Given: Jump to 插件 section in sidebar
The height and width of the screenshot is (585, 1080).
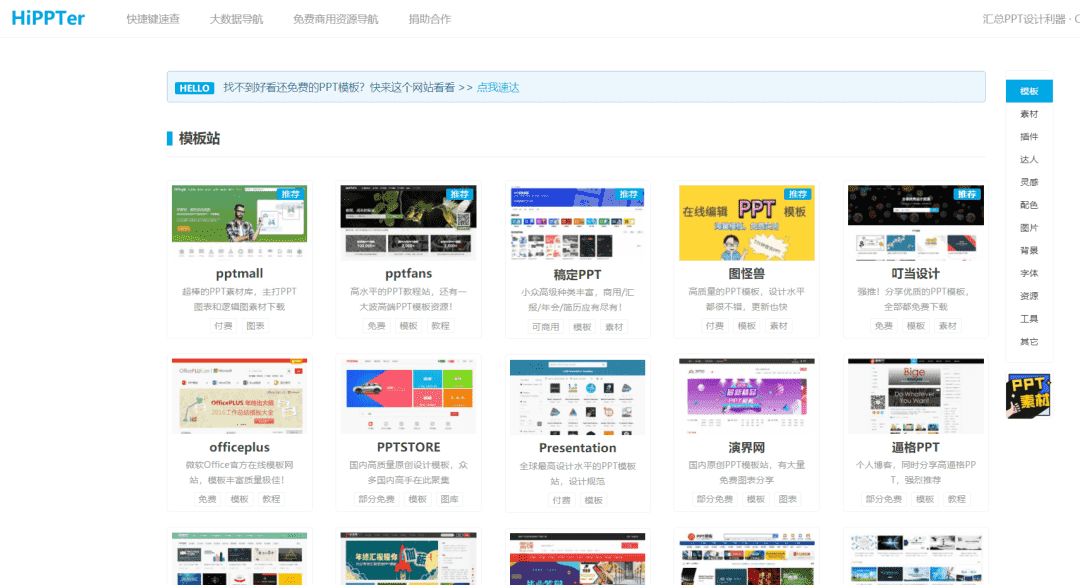Looking at the screenshot, I should click(1029, 136).
